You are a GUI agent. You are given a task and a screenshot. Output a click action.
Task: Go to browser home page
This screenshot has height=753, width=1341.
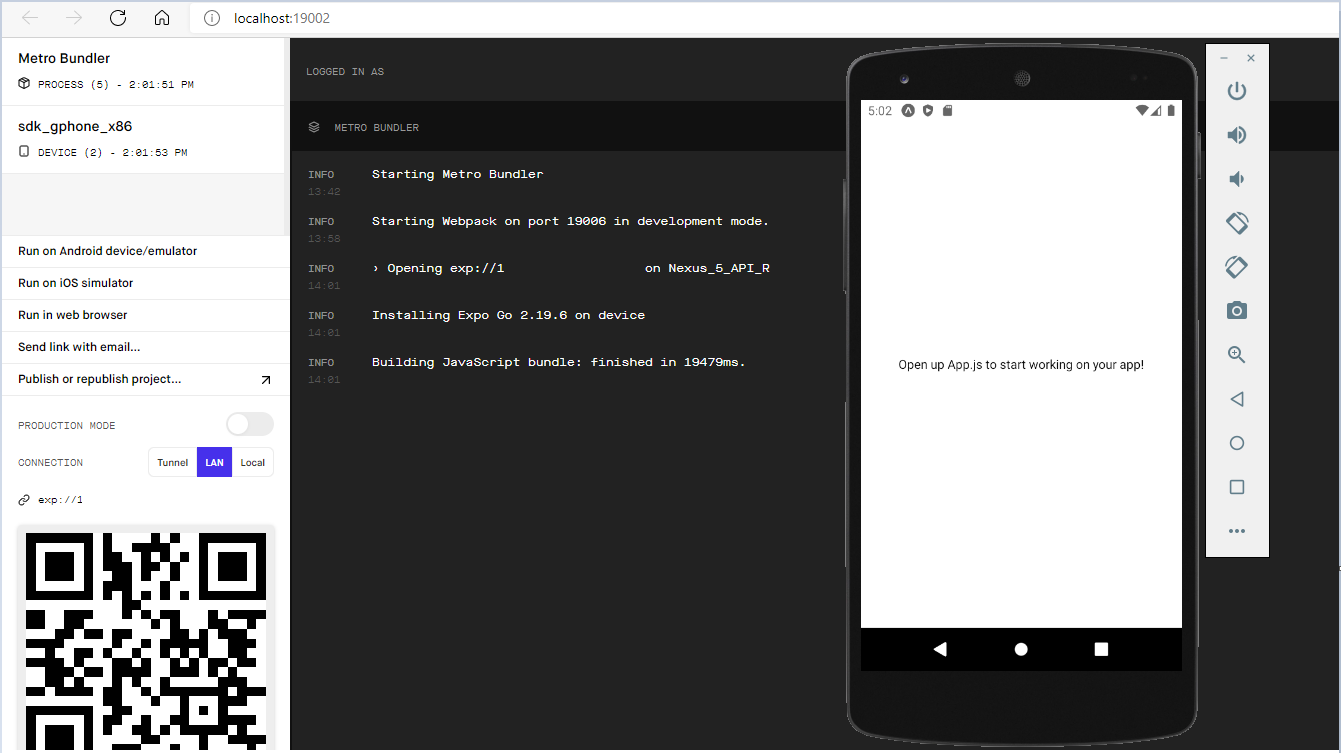[x=162, y=18]
